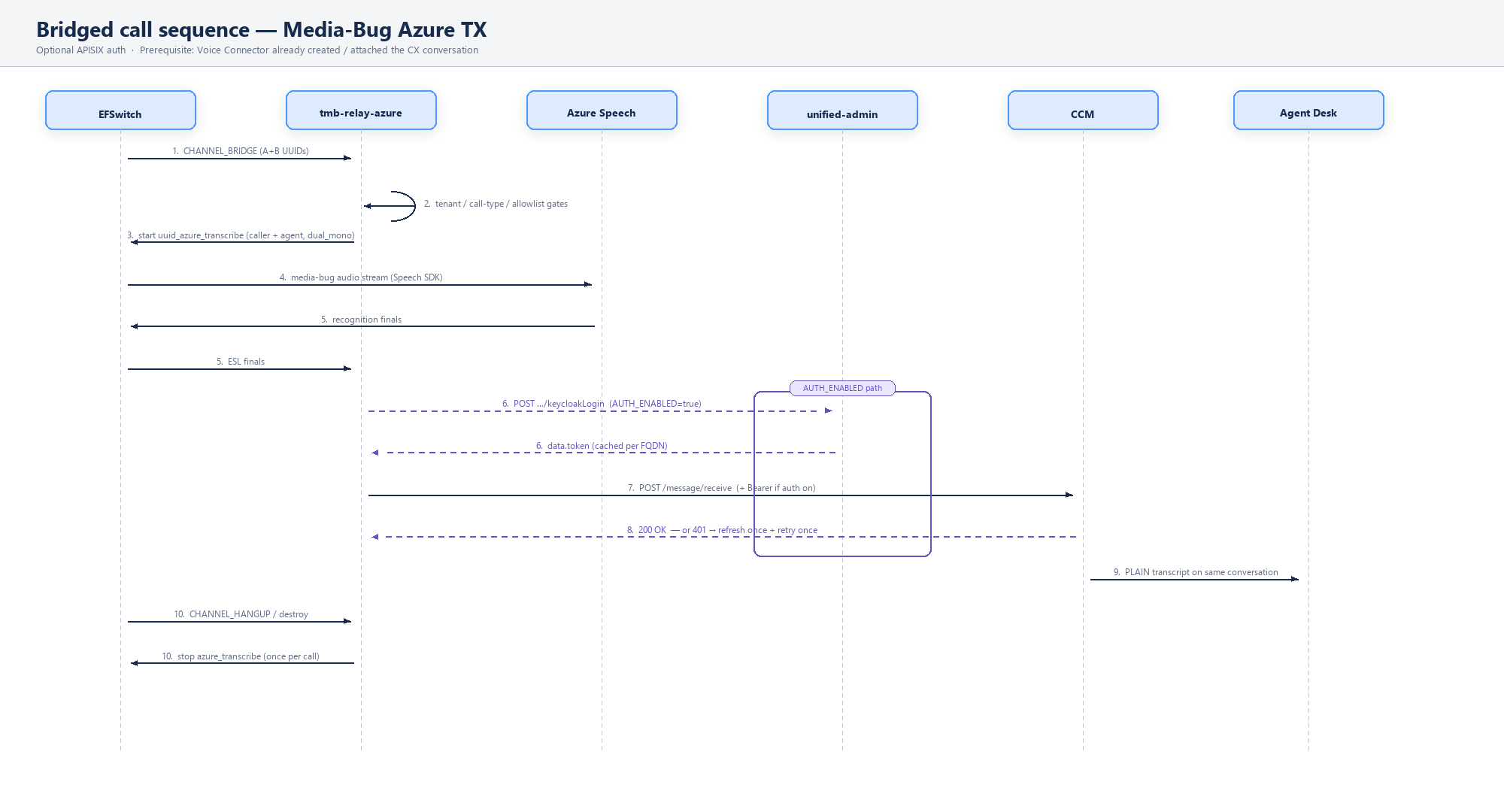Click the Agent Desk participant box
Screen dimensions: 1504x812
click(1308, 111)
